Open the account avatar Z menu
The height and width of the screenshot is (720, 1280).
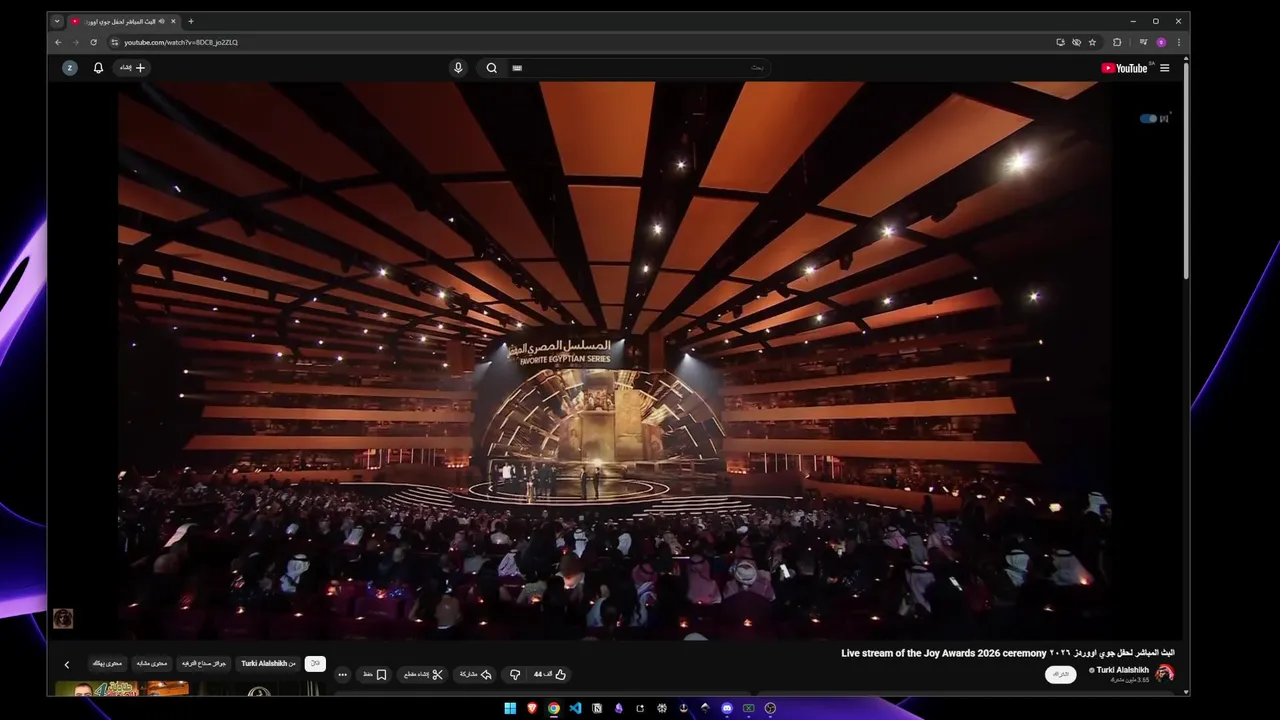70,68
